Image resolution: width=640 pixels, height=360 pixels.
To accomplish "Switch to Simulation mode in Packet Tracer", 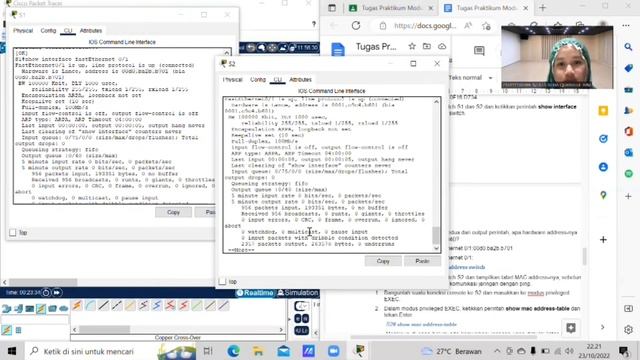I will pos(297,293).
